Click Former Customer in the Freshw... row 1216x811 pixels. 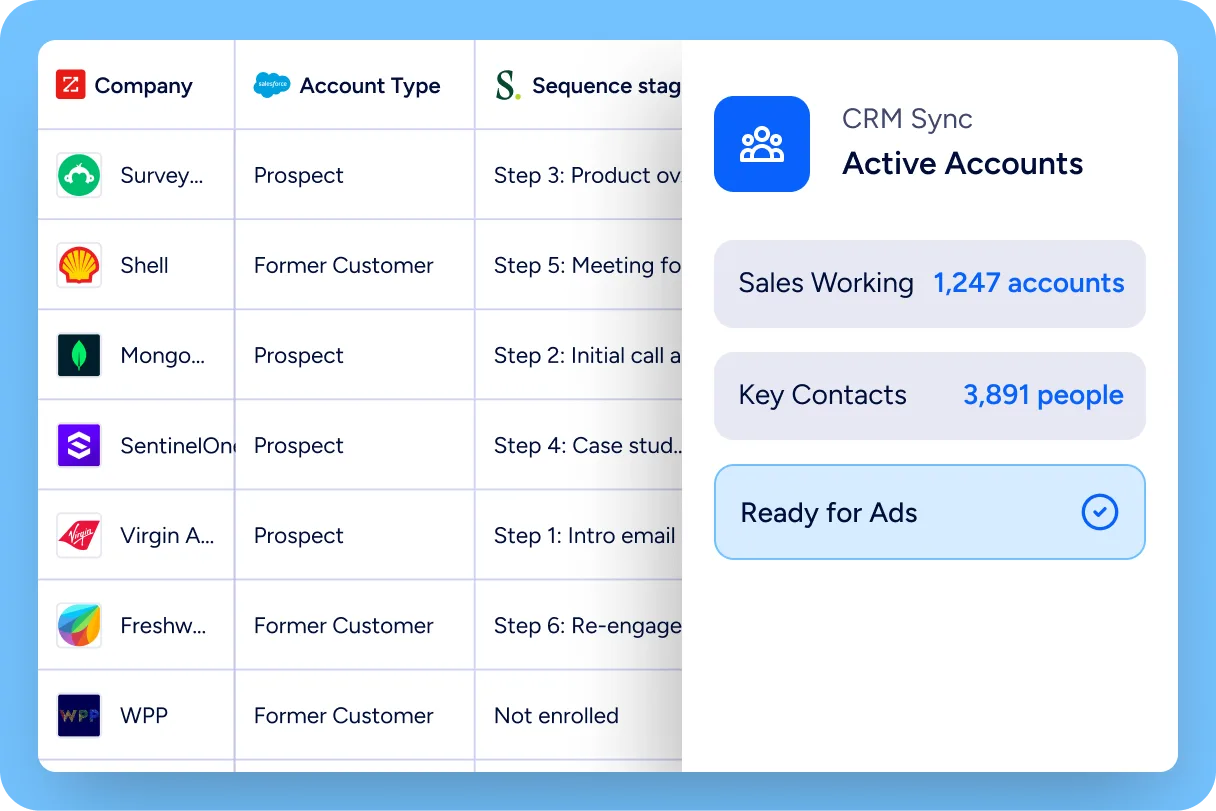(343, 625)
